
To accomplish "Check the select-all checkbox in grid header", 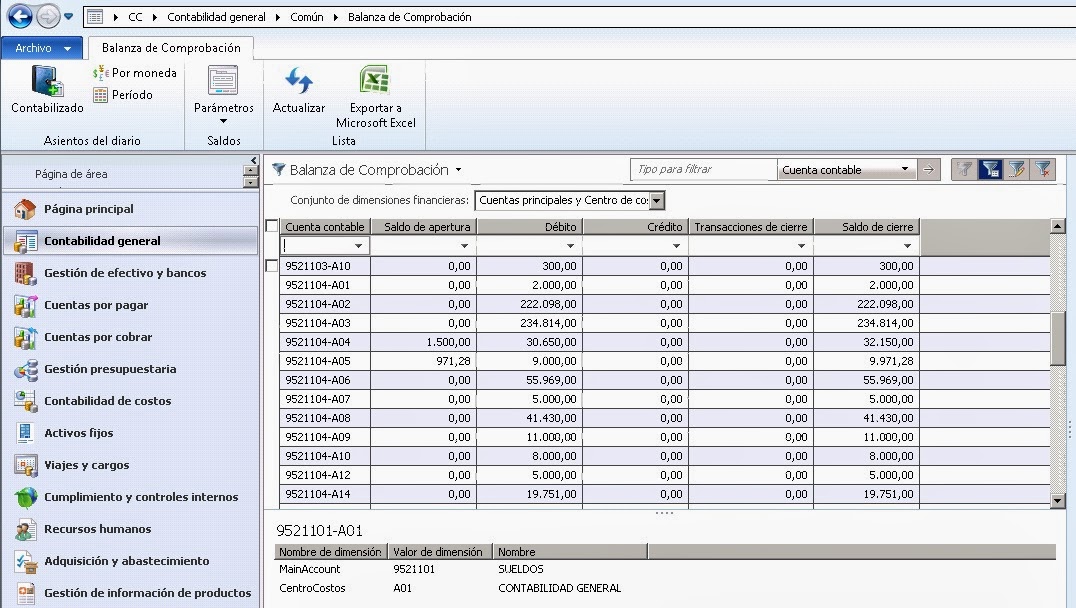I will pyautogui.click(x=270, y=226).
